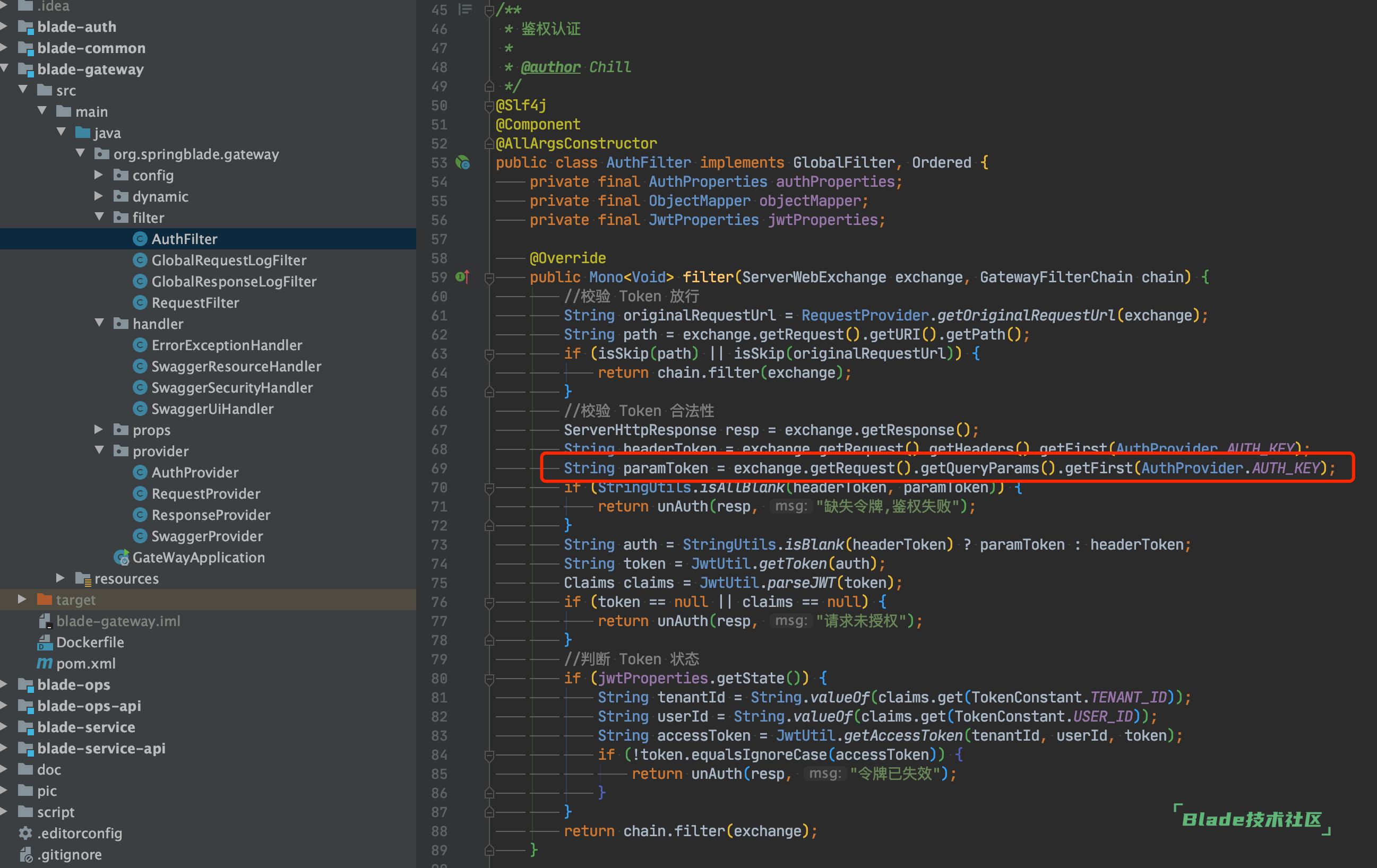Fold the filter method at line 59
Image resolution: width=1377 pixels, height=868 pixels.
(489, 277)
